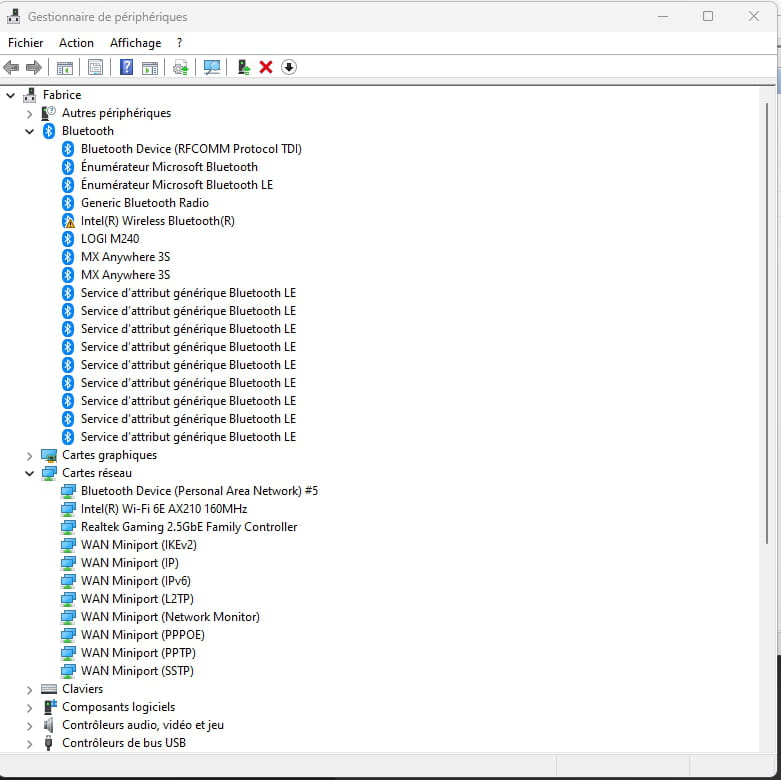This screenshot has height=780, width=781.
Task: Click the Bluetooth category icon
Action: 49,131
